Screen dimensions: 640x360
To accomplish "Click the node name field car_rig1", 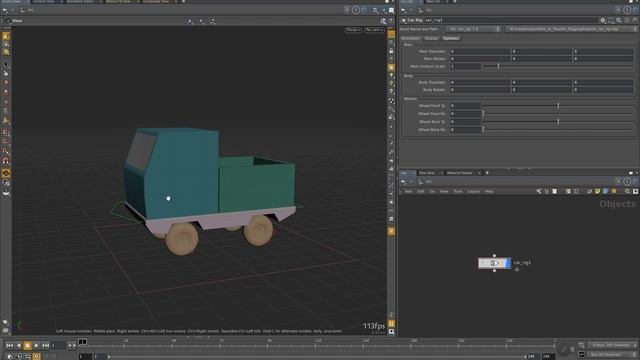I will coord(510,20).
